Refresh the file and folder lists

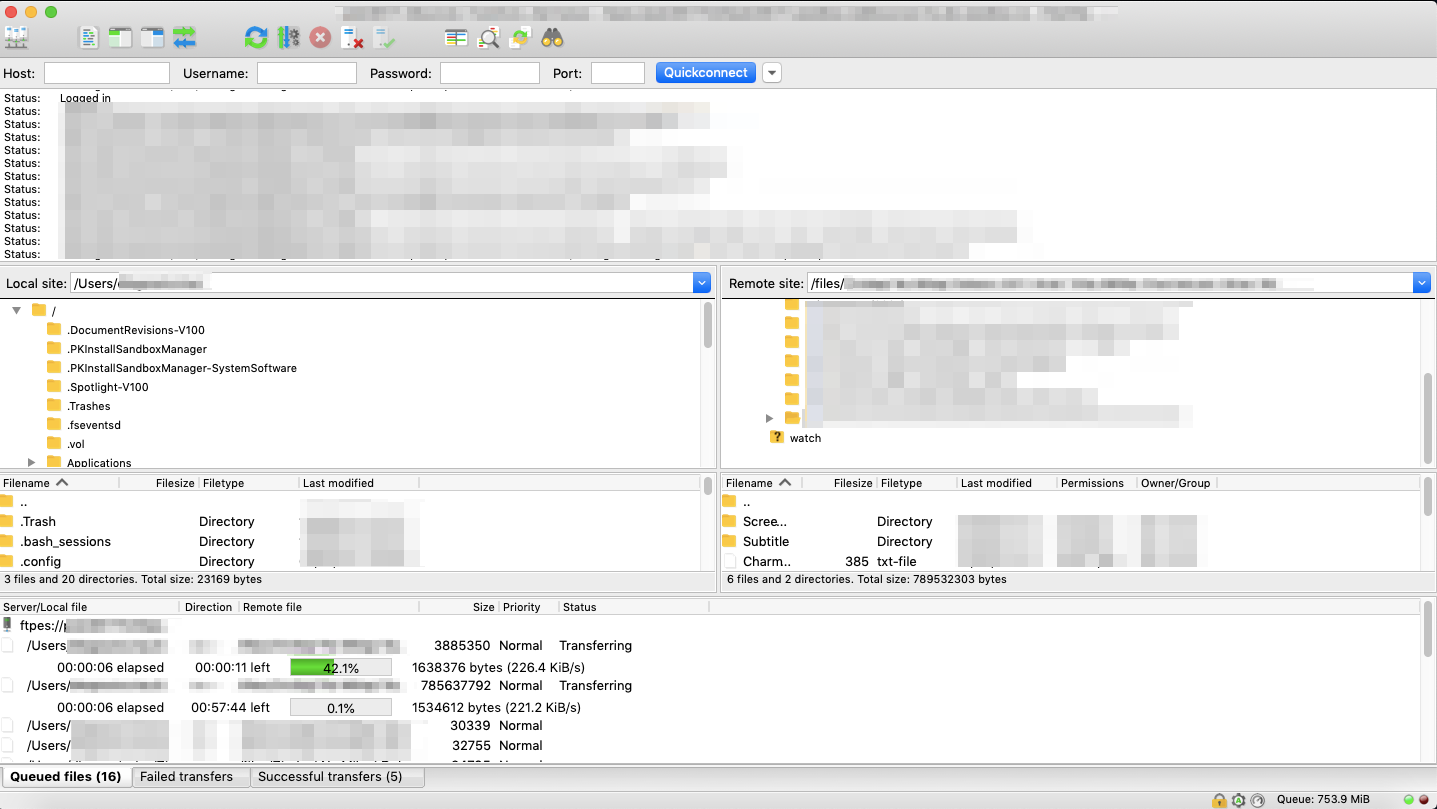click(x=256, y=38)
